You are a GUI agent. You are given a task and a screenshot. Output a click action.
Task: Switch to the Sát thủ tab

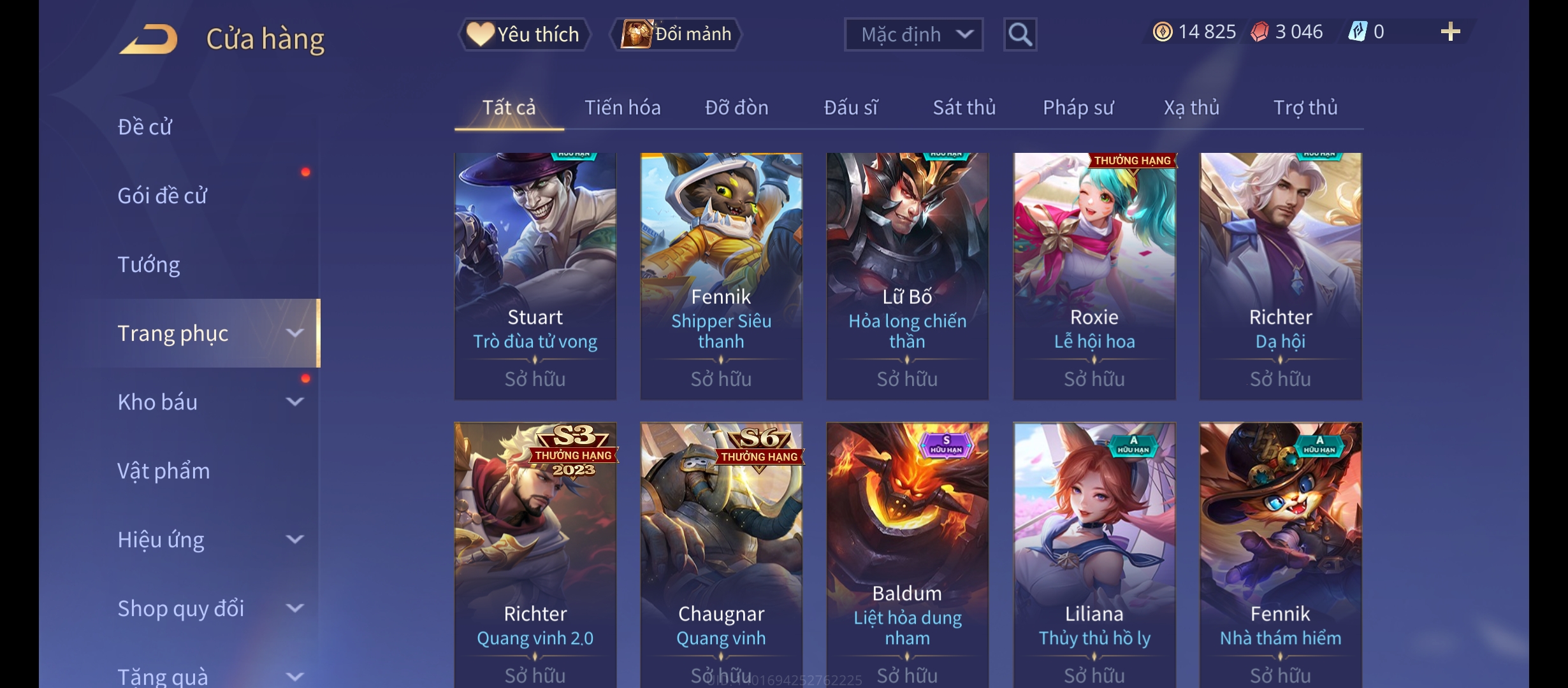click(x=964, y=108)
